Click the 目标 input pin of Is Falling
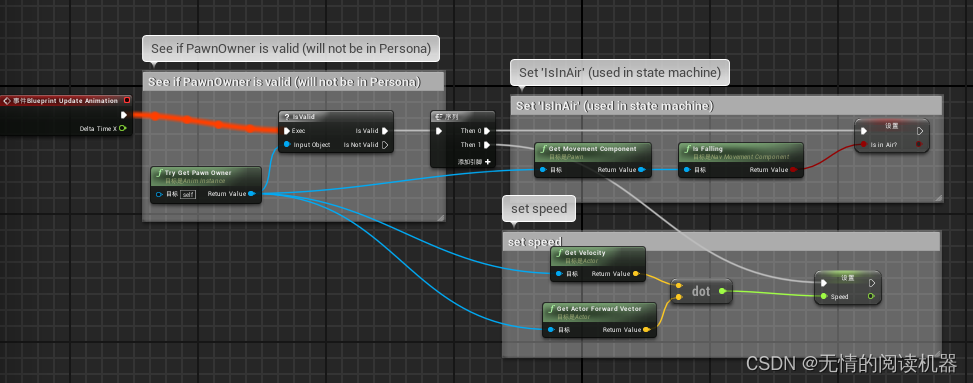The height and width of the screenshot is (383, 973). [x=687, y=169]
